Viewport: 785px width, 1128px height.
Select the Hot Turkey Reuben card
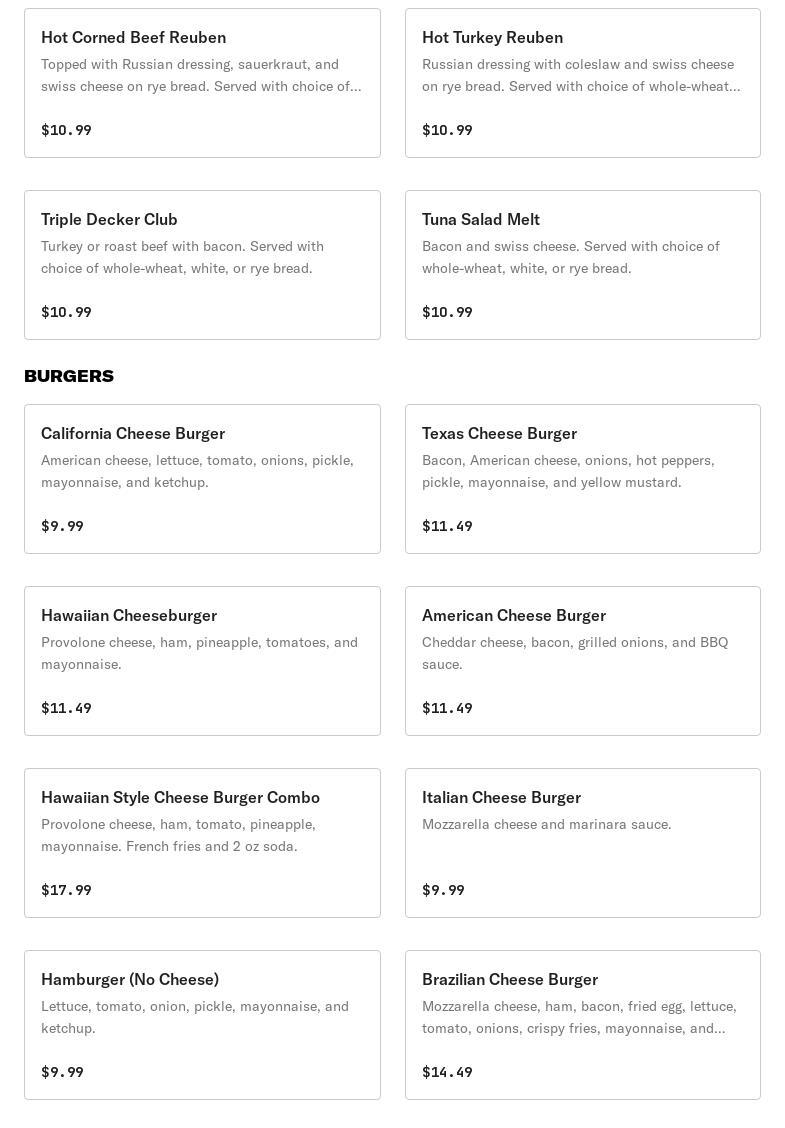click(582, 83)
